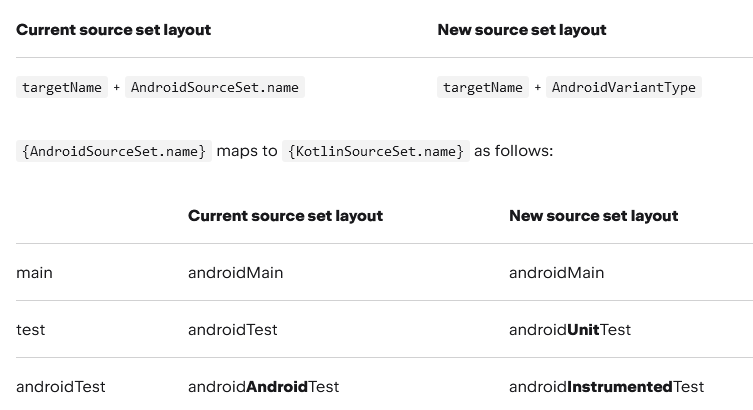Click the AndroidVariantType code snippet
The width and height of the screenshot is (753, 410).
[x=624, y=87]
